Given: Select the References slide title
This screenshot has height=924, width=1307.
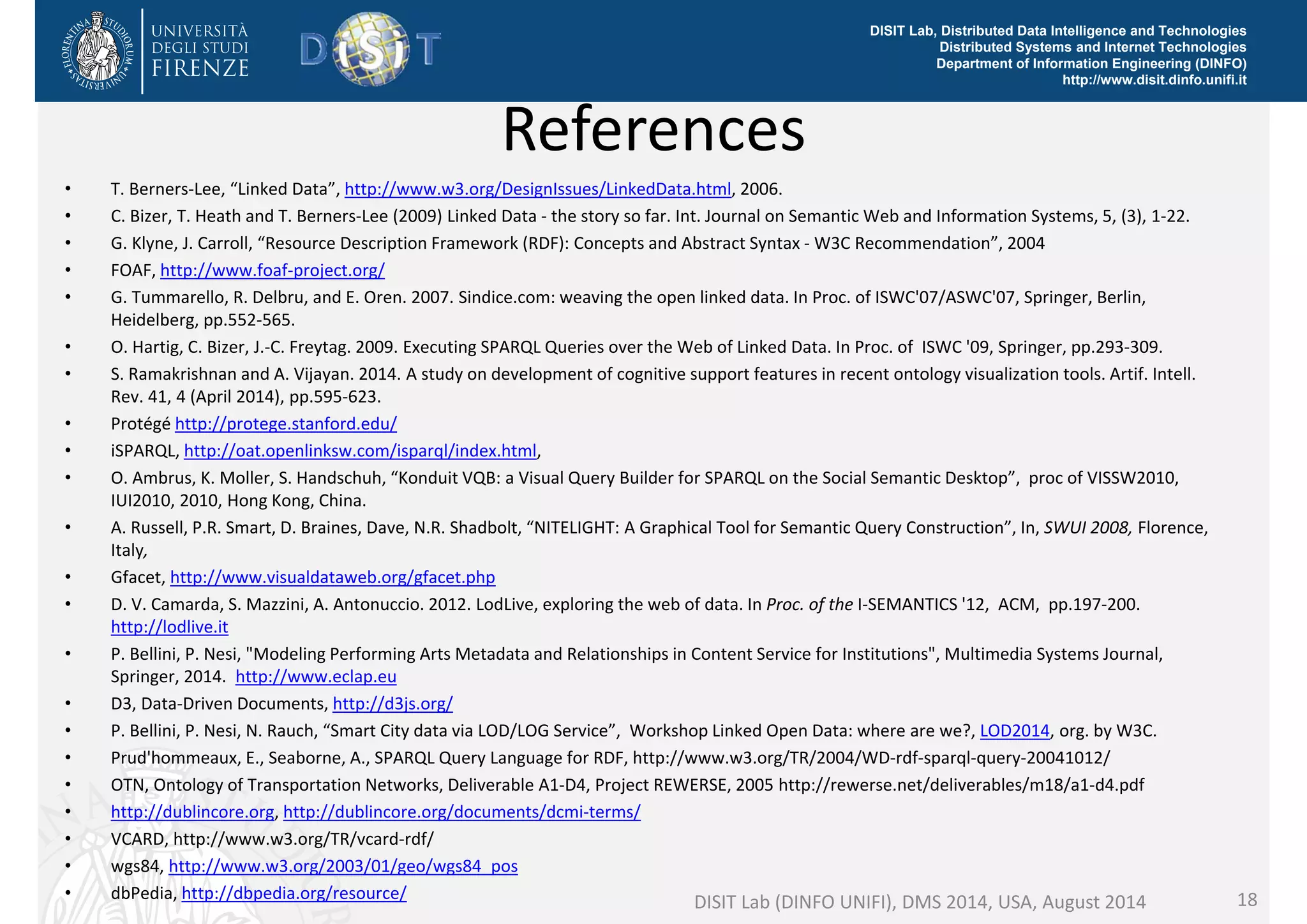Looking at the screenshot, I should pos(653,130).
